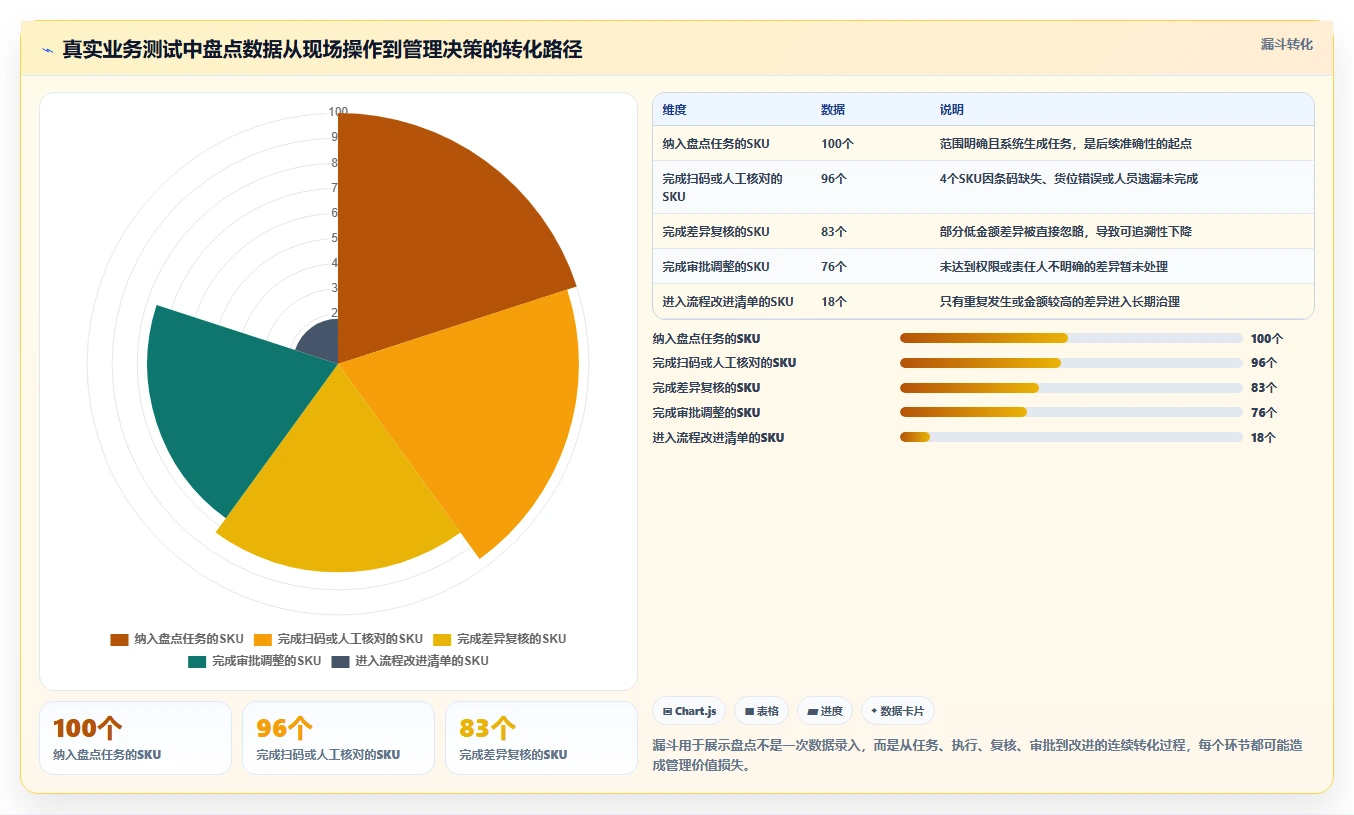This screenshot has width=1354, height=815.
Task: Click the 100 axis label on chart
Action: coord(338,112)
